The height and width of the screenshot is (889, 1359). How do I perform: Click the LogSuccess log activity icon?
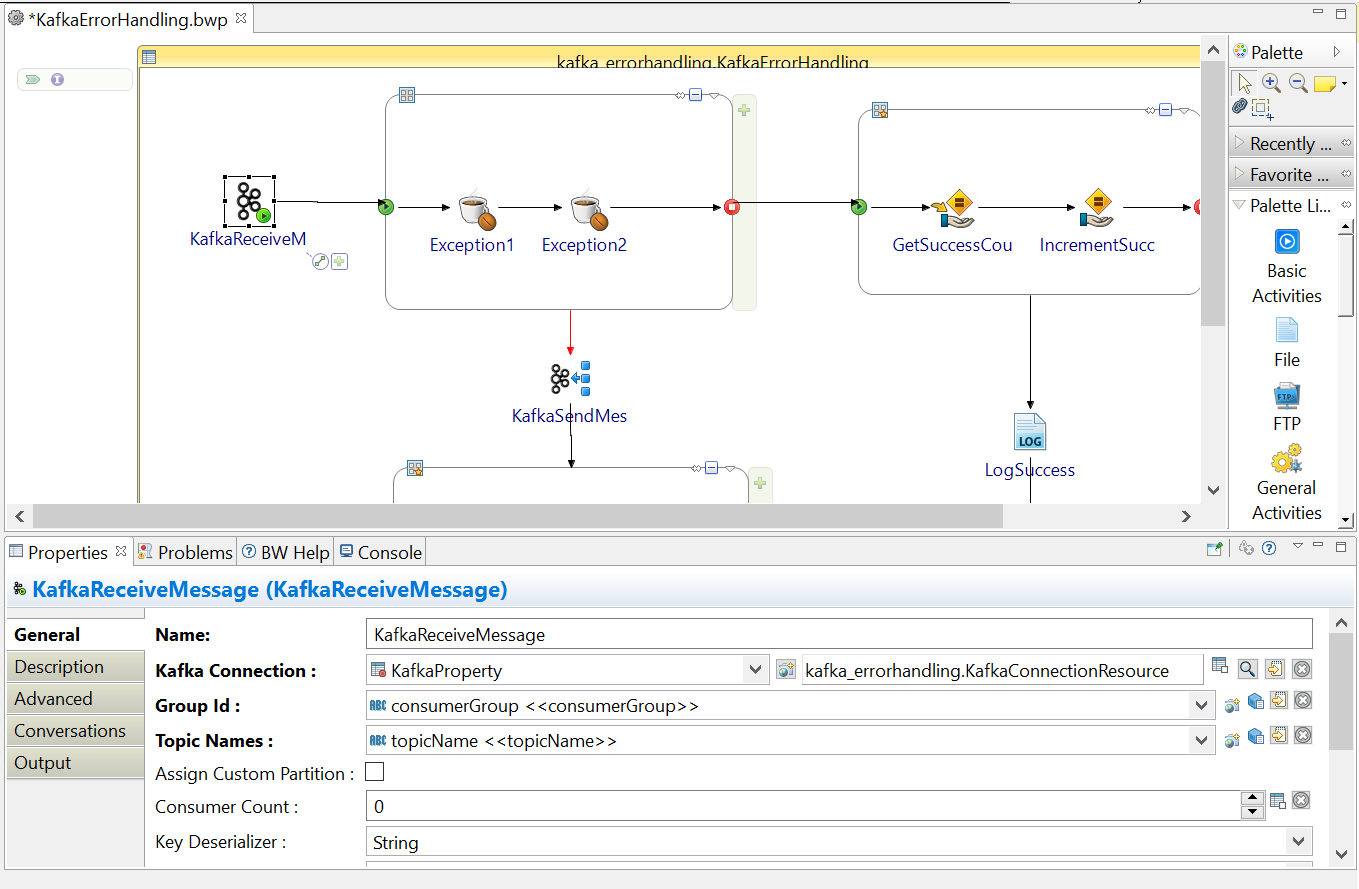coord(1030,432)
